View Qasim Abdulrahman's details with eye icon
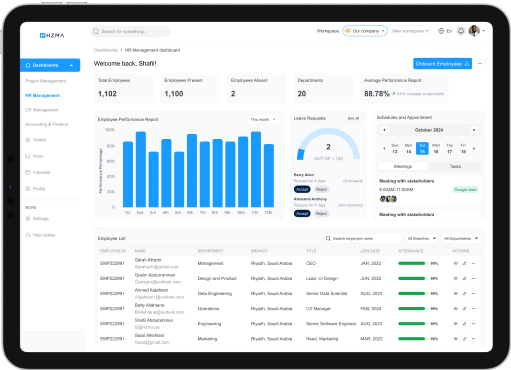The height and width of the screenshot is (370, 511). tap(456, 278)
